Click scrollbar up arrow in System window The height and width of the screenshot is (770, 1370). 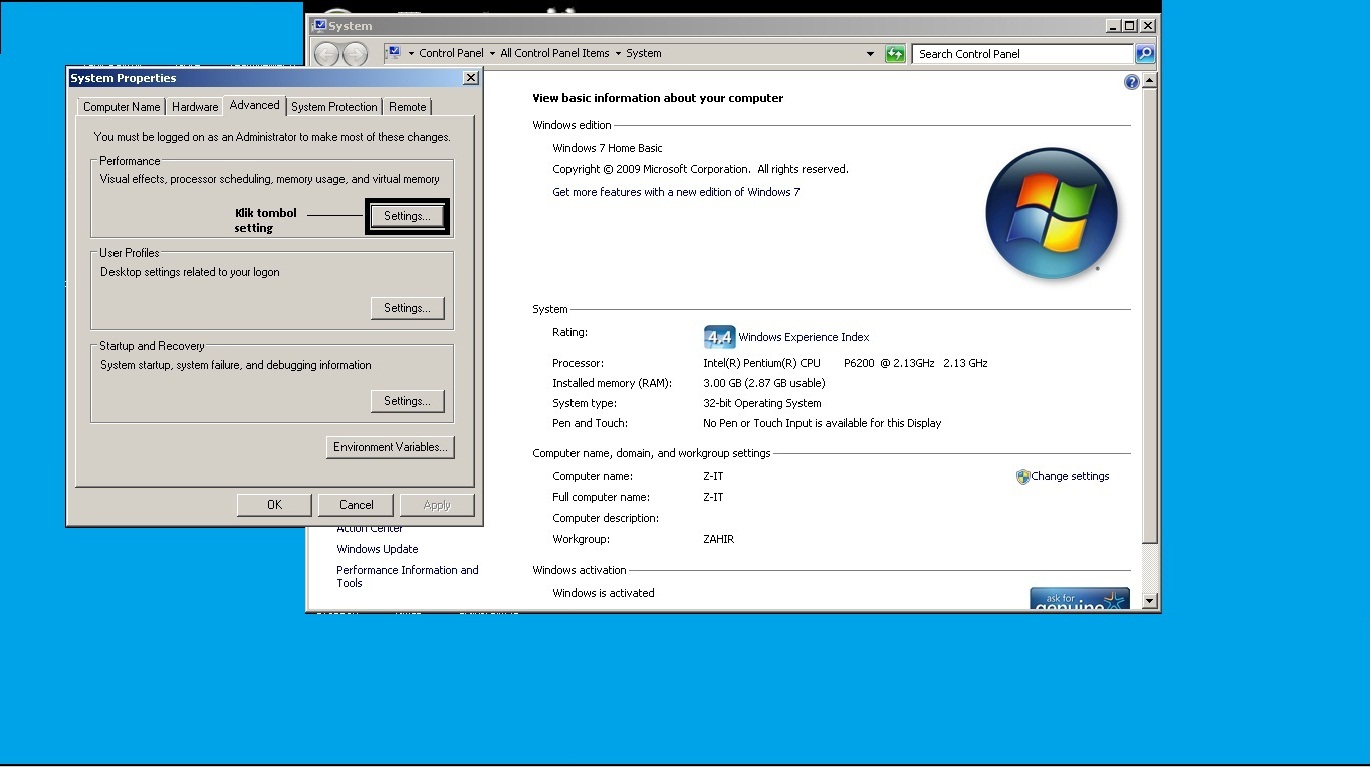(1149, 81)
